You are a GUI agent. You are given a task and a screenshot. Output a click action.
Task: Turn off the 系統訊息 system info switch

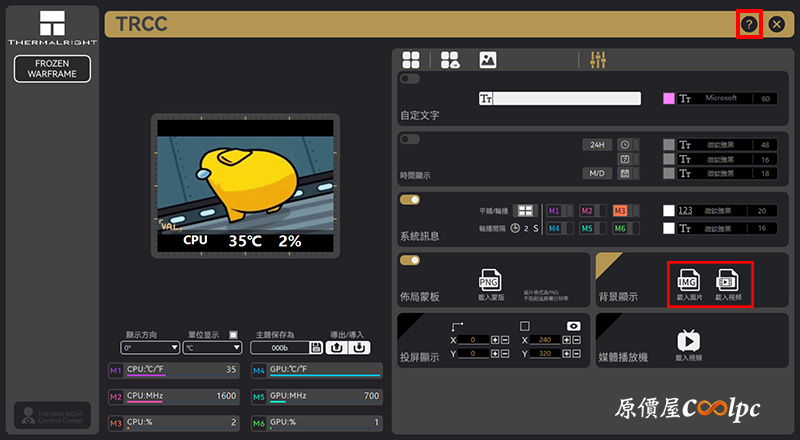point(410,200)
